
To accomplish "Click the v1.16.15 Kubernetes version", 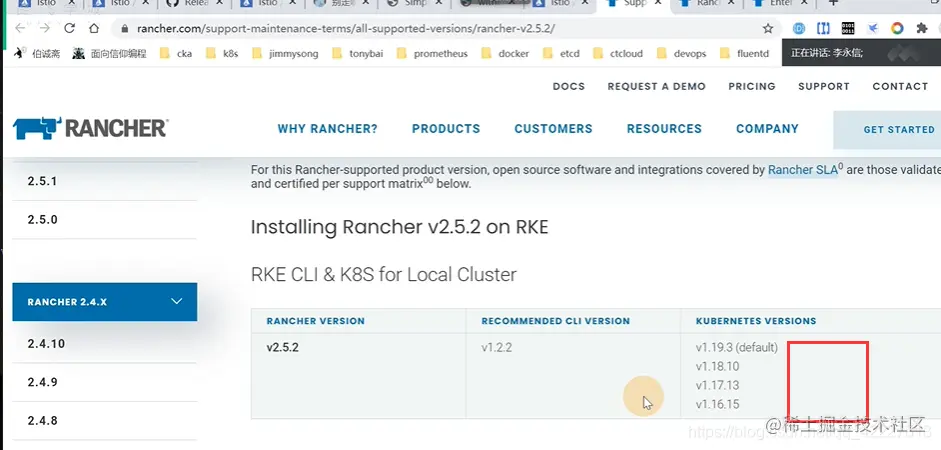I will click(718, 404).
